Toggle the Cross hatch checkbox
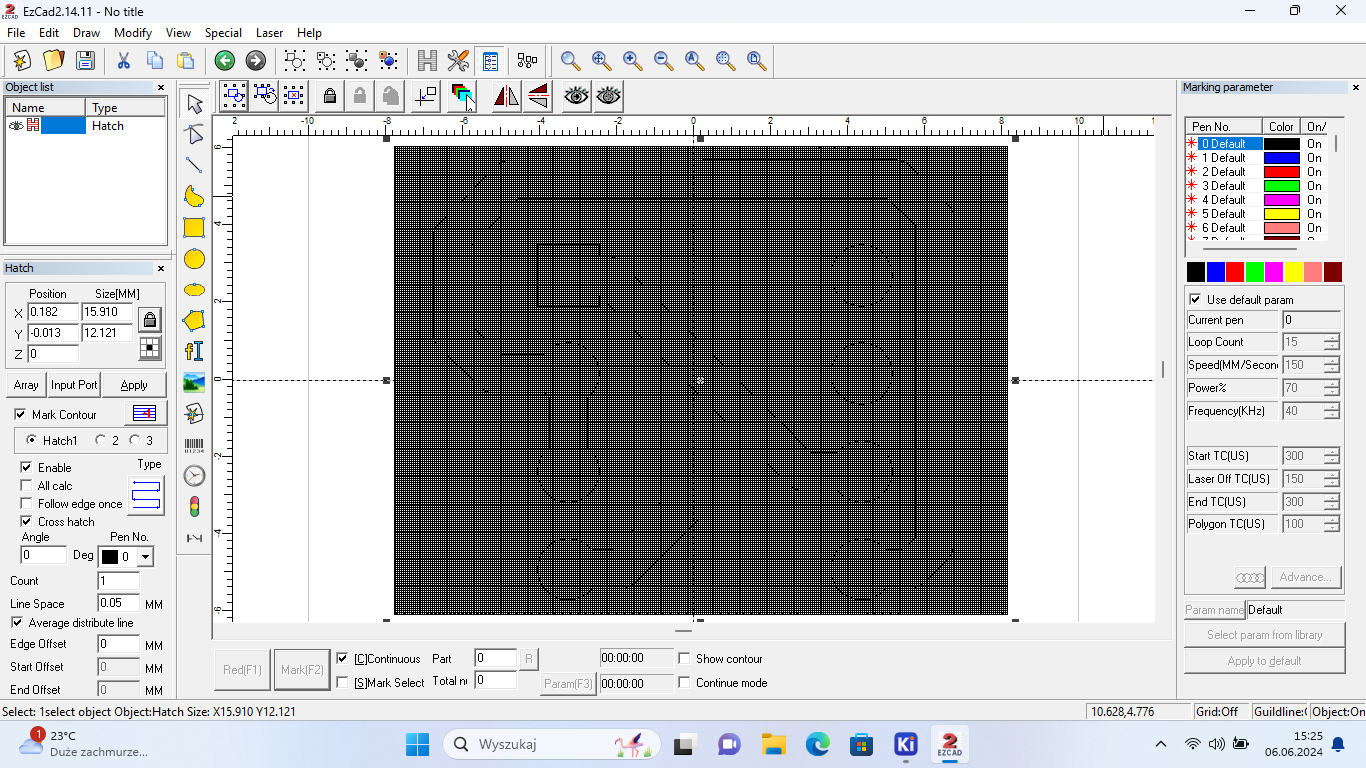 tap(27, 521)
